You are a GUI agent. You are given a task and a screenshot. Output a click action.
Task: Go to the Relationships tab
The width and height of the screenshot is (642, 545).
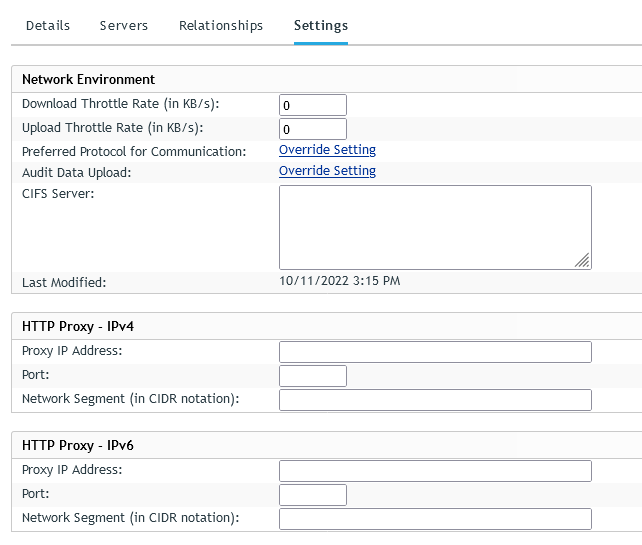point(221,25)
